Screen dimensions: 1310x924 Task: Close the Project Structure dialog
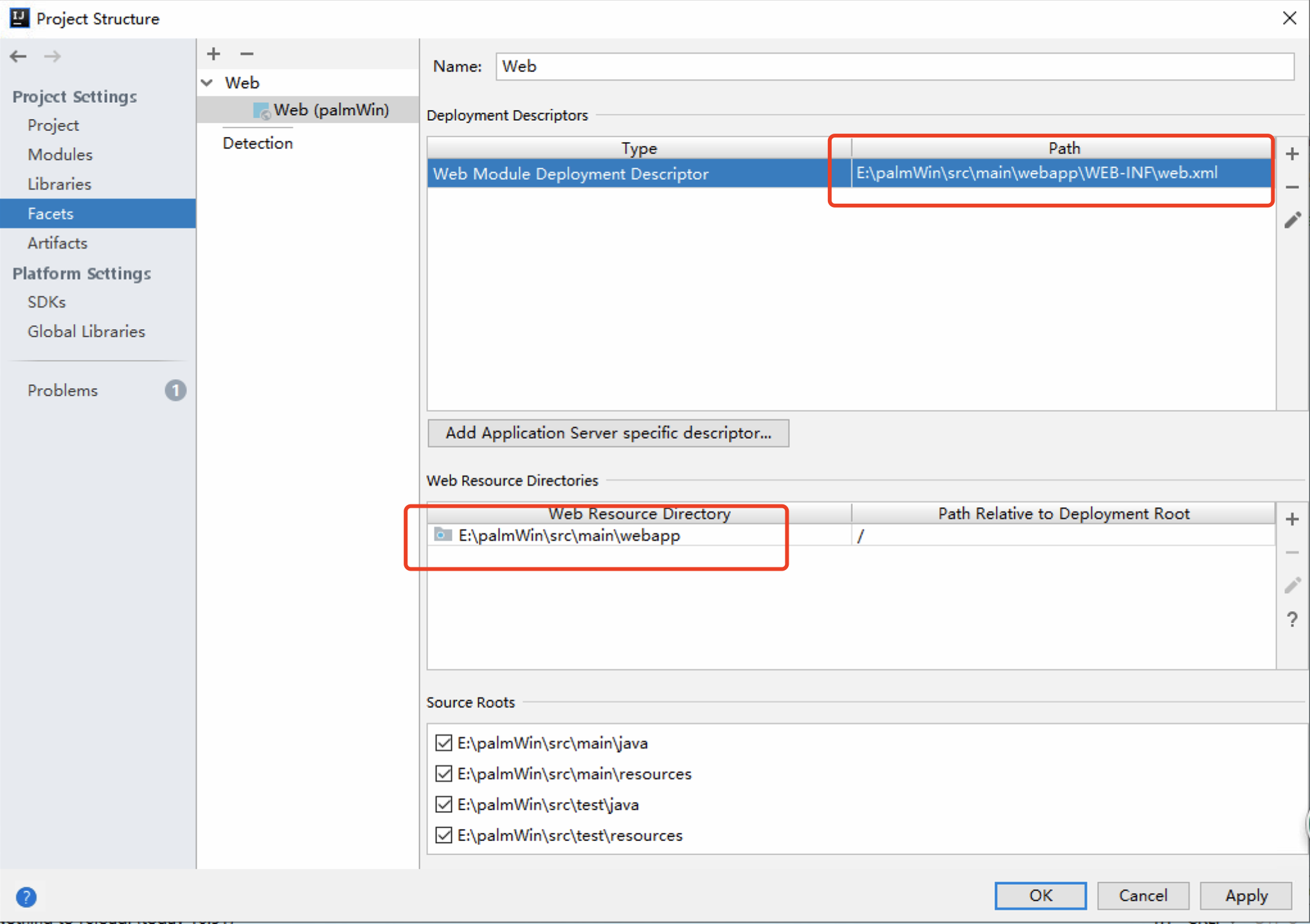1289,18
